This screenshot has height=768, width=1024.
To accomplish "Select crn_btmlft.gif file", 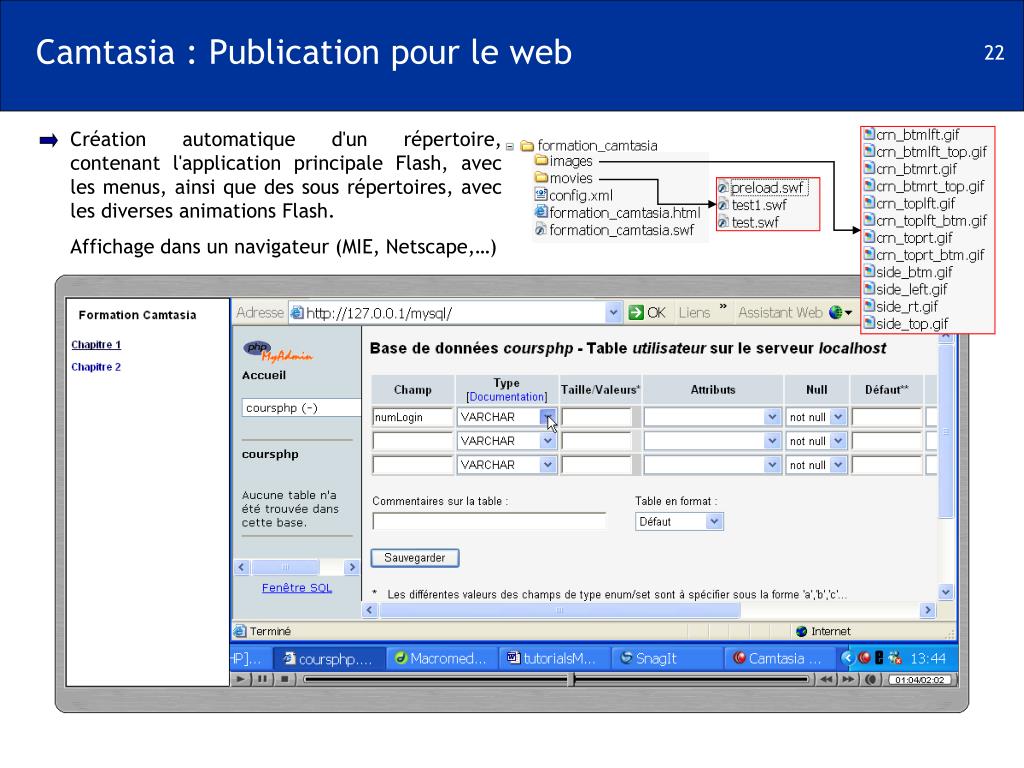I will 912,135.
